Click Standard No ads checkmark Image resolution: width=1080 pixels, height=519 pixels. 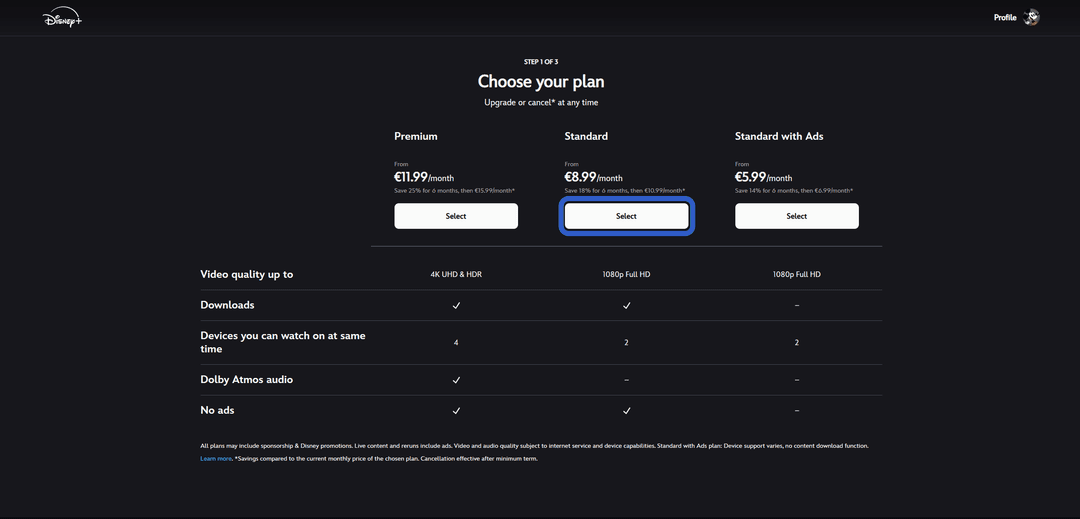(x=626, y=411)
